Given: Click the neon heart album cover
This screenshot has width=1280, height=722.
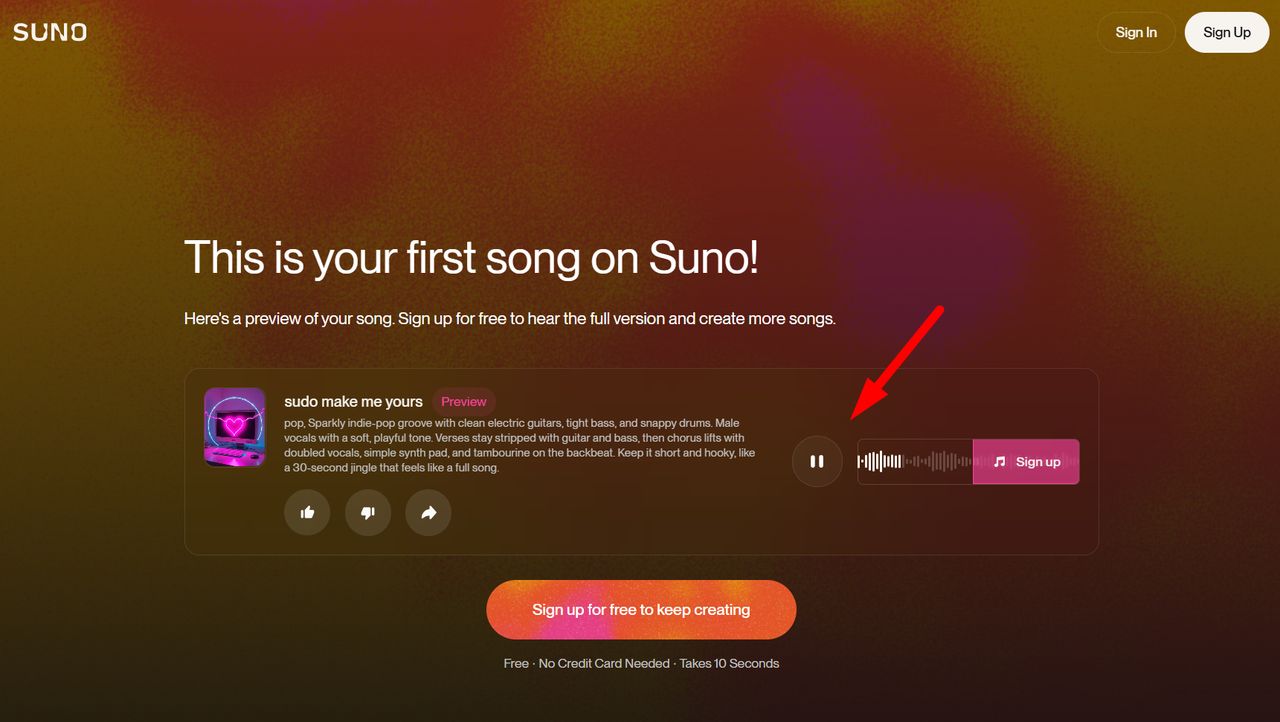Looking at the screenshot, I should tap(234, 427).
